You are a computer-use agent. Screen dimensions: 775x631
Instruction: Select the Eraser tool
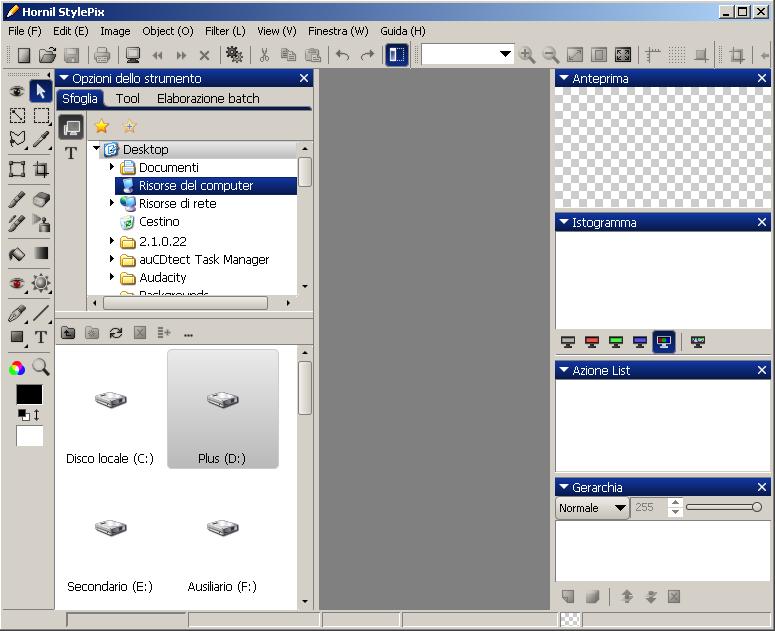(x=41, y=200)
